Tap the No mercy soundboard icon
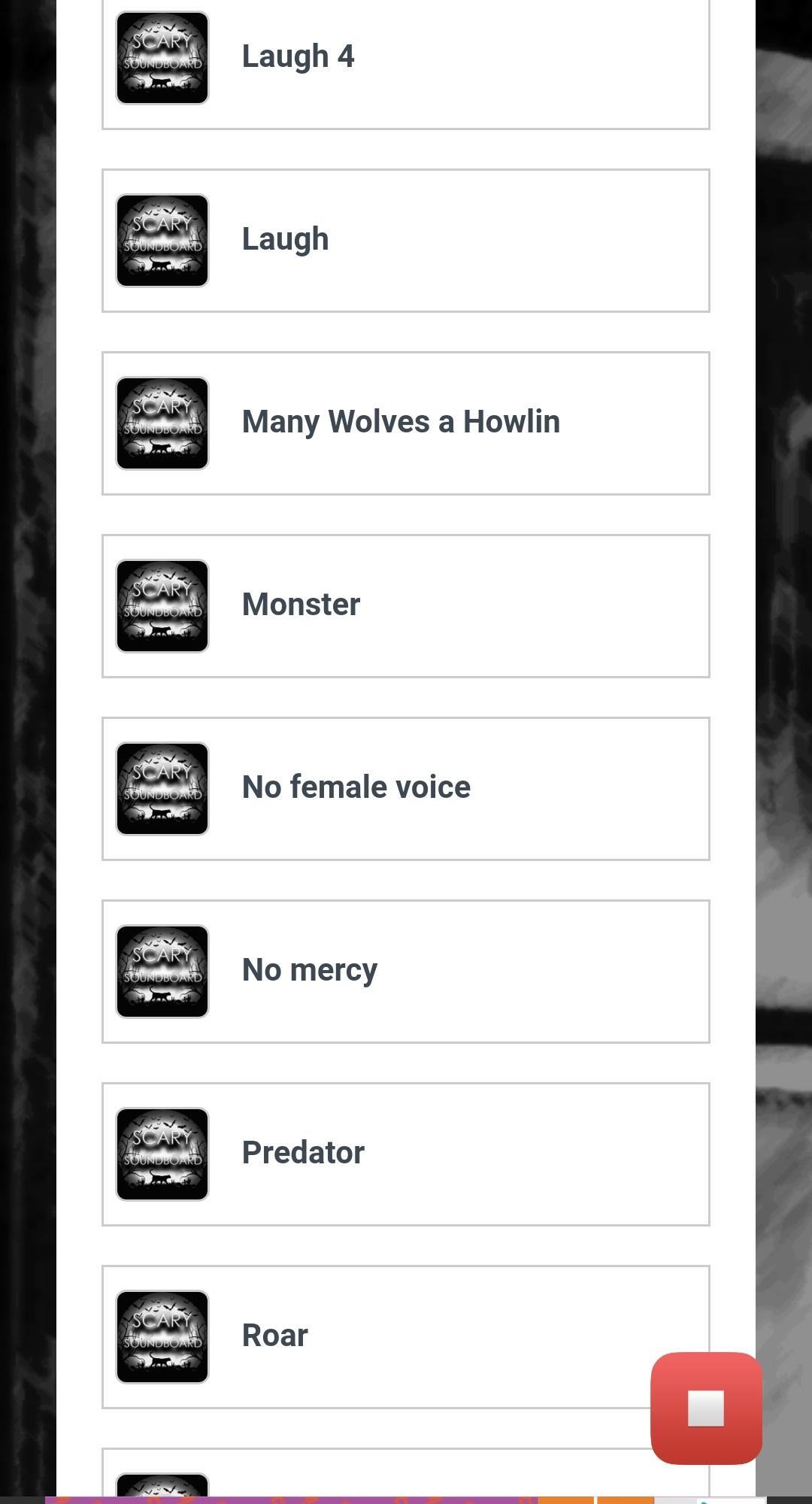Viewport: 812px width, 1504px height. [x=162, y=972]
